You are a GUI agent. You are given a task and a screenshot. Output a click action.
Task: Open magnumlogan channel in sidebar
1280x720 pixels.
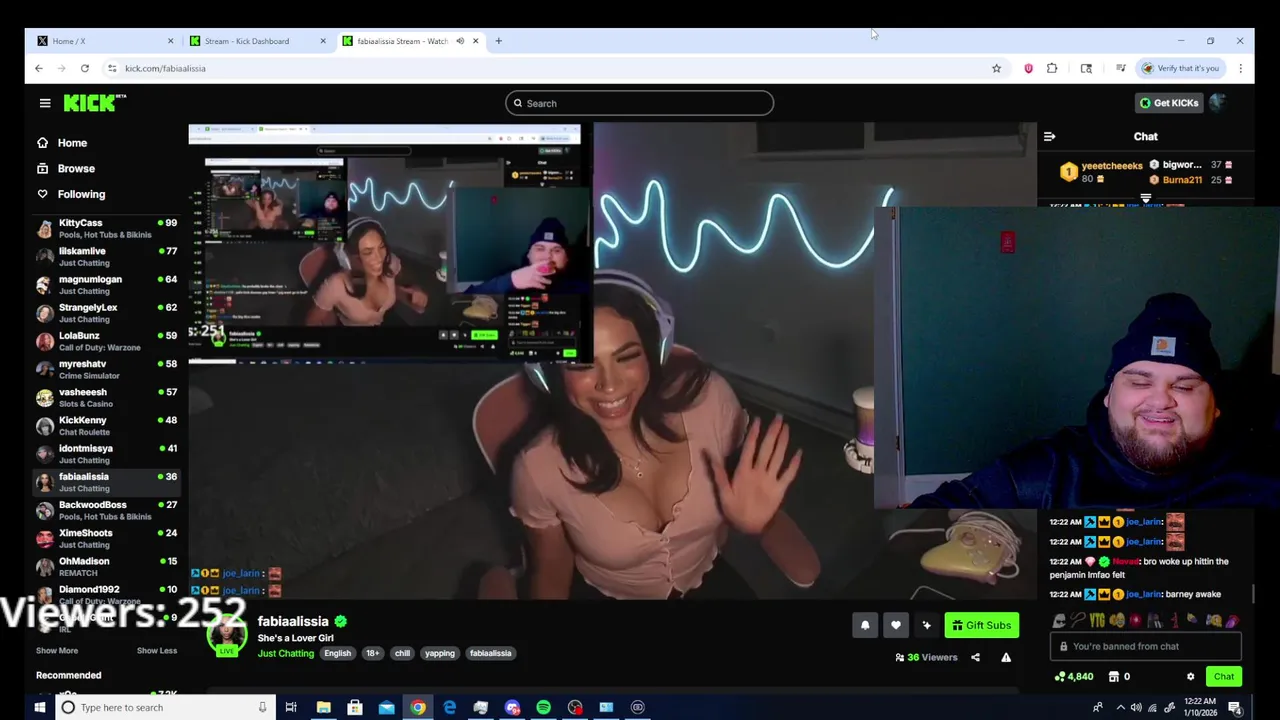click(106, 285)
